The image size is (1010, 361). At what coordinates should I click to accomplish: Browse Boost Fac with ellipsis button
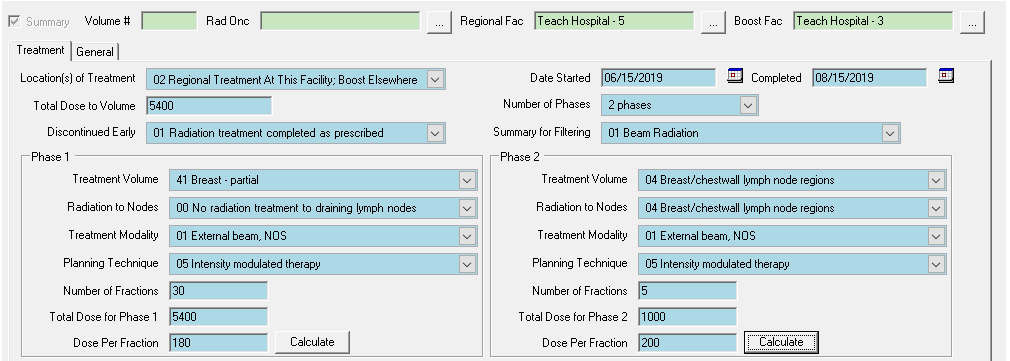[972, 22]
